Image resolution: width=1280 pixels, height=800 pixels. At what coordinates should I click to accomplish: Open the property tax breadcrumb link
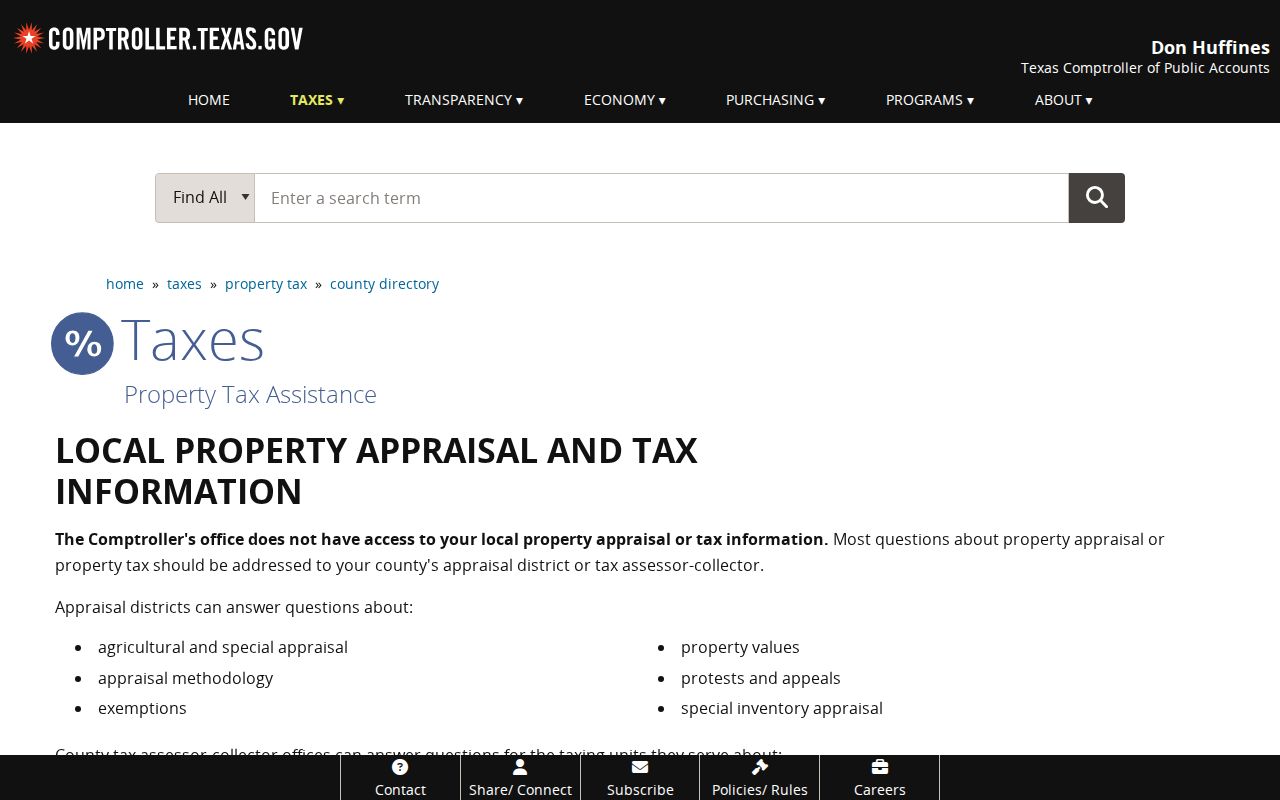coord(266,284)
